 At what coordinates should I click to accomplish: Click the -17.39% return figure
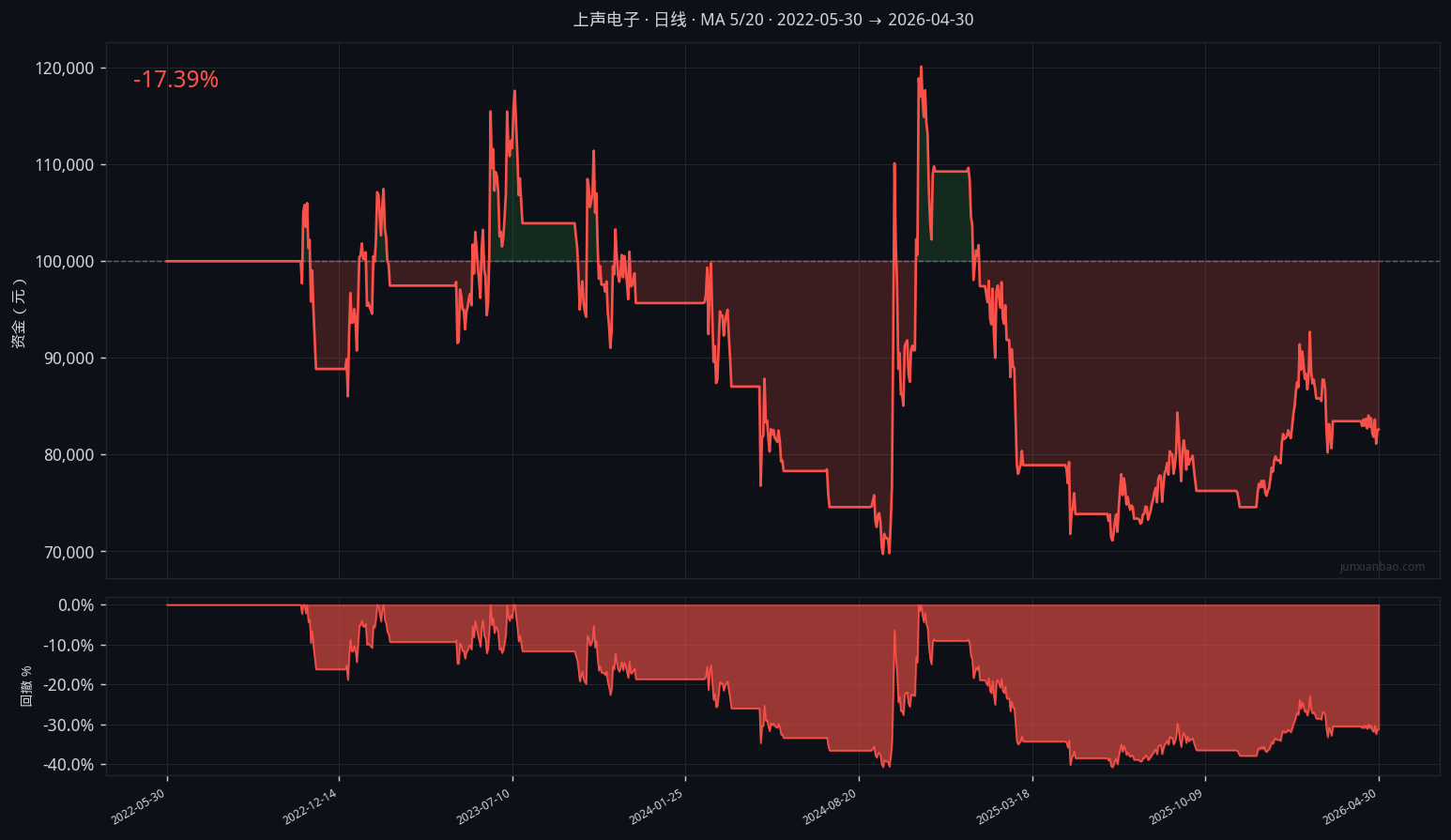(176, 80)
